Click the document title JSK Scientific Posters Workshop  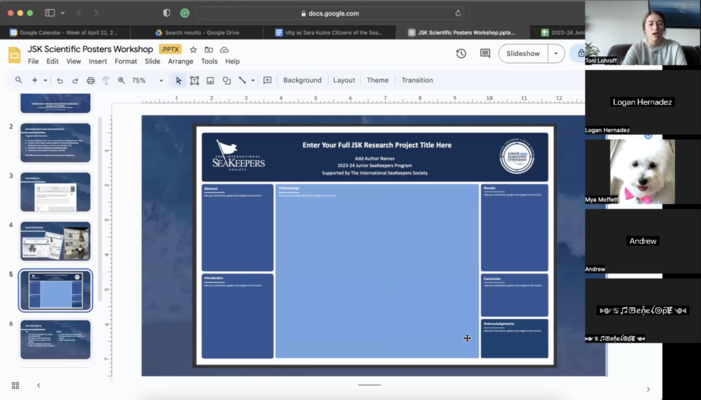(x=90, y=49)
